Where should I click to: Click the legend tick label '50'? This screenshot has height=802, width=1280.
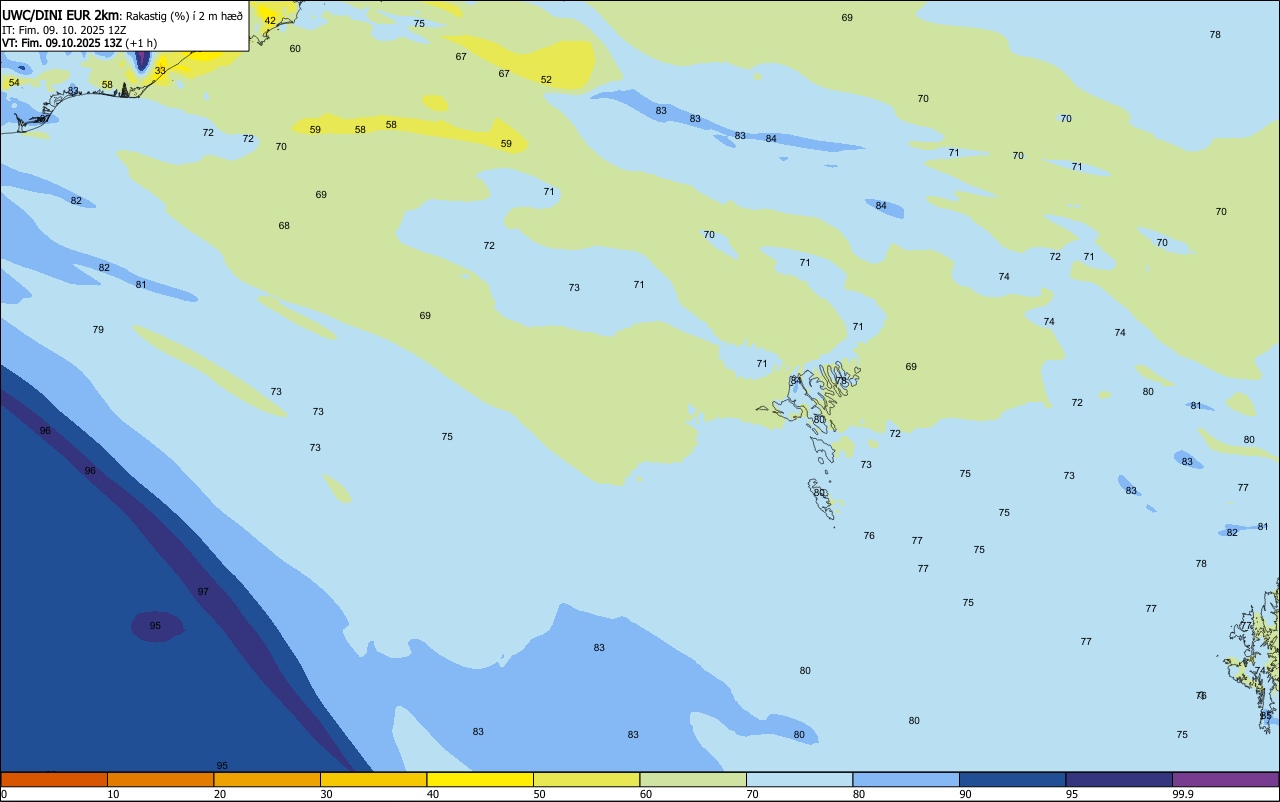click(x=539, y=794)
